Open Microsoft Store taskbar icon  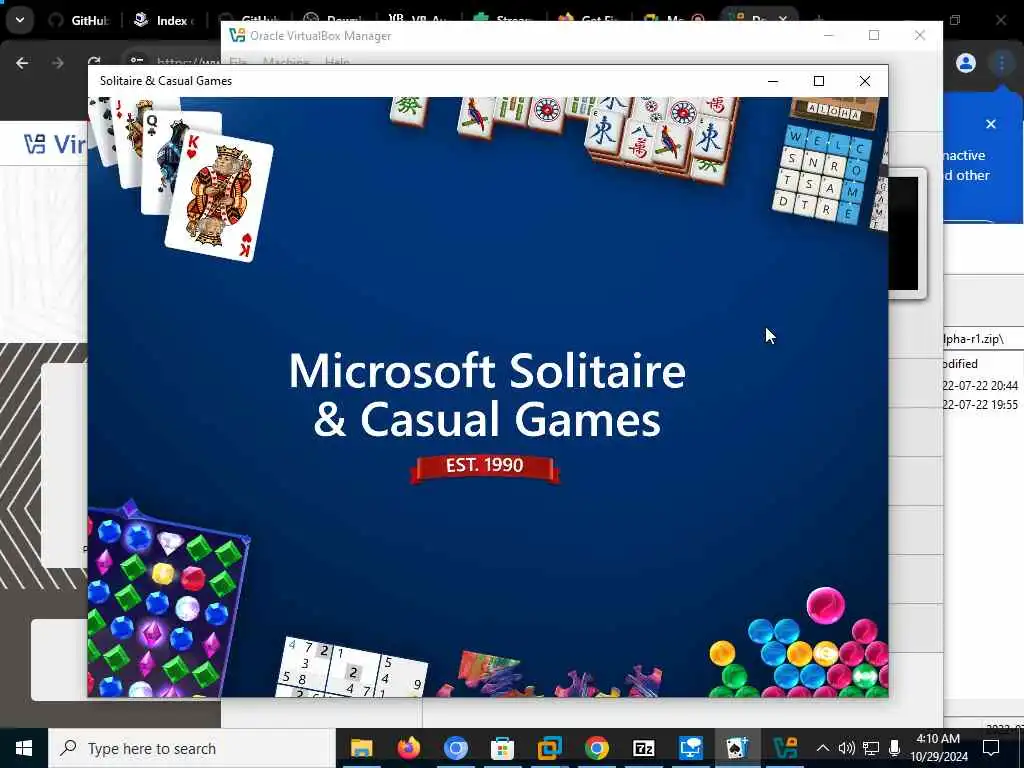point(502,748)
